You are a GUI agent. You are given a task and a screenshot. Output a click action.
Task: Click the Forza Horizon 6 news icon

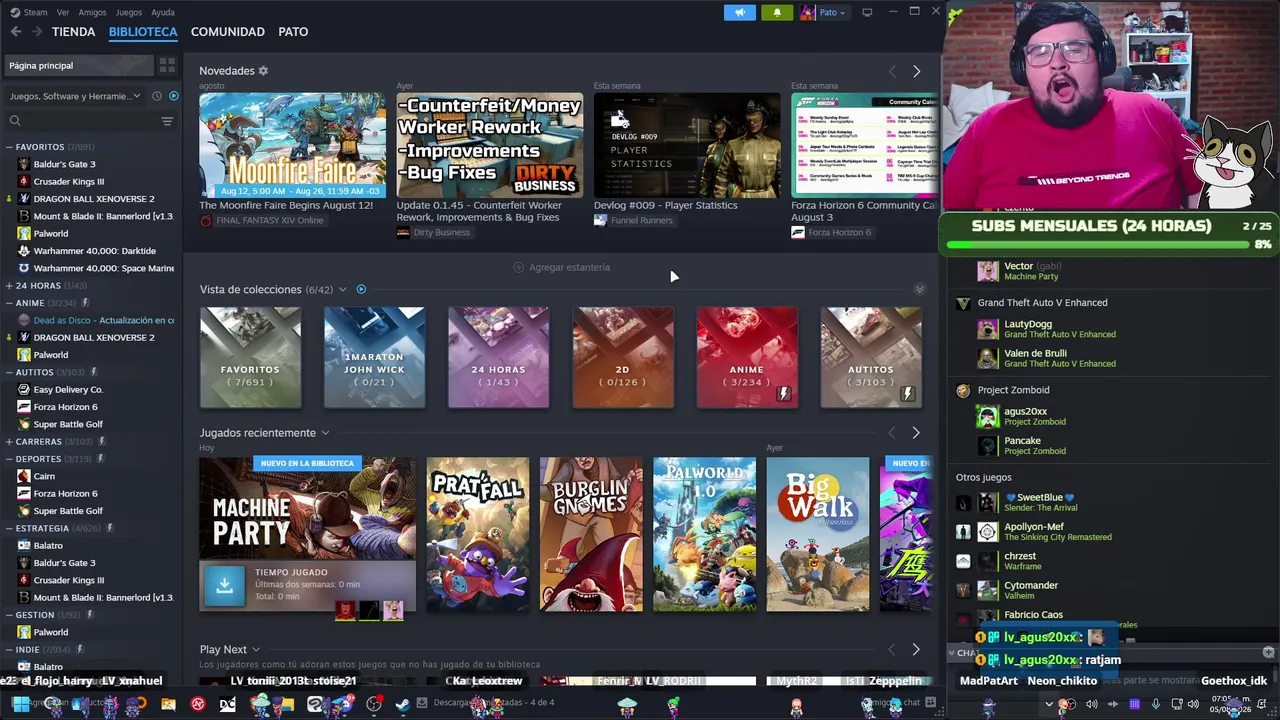pos(798,232)
